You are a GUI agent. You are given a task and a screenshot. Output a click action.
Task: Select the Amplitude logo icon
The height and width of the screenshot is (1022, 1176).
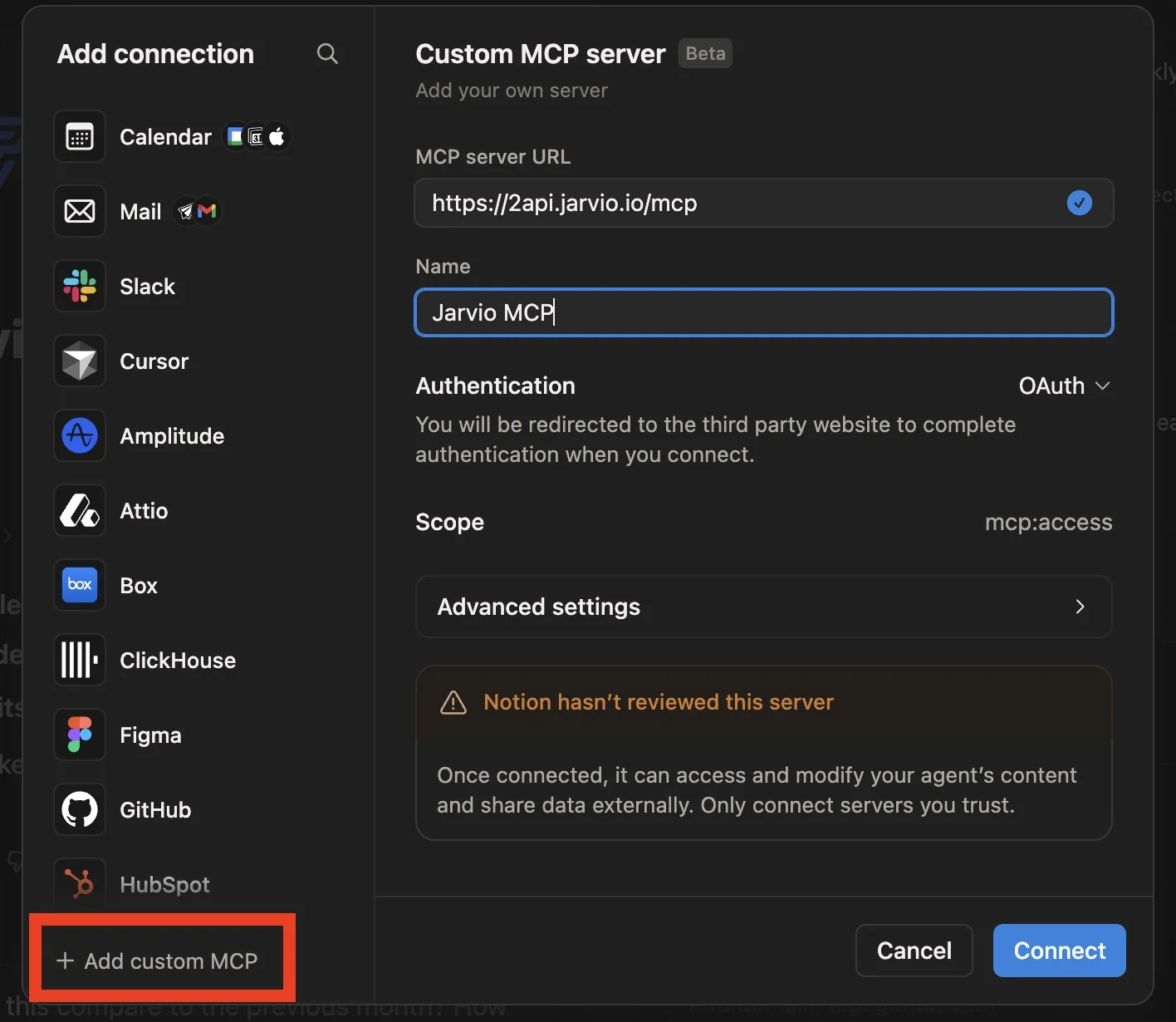coord(80,435)
